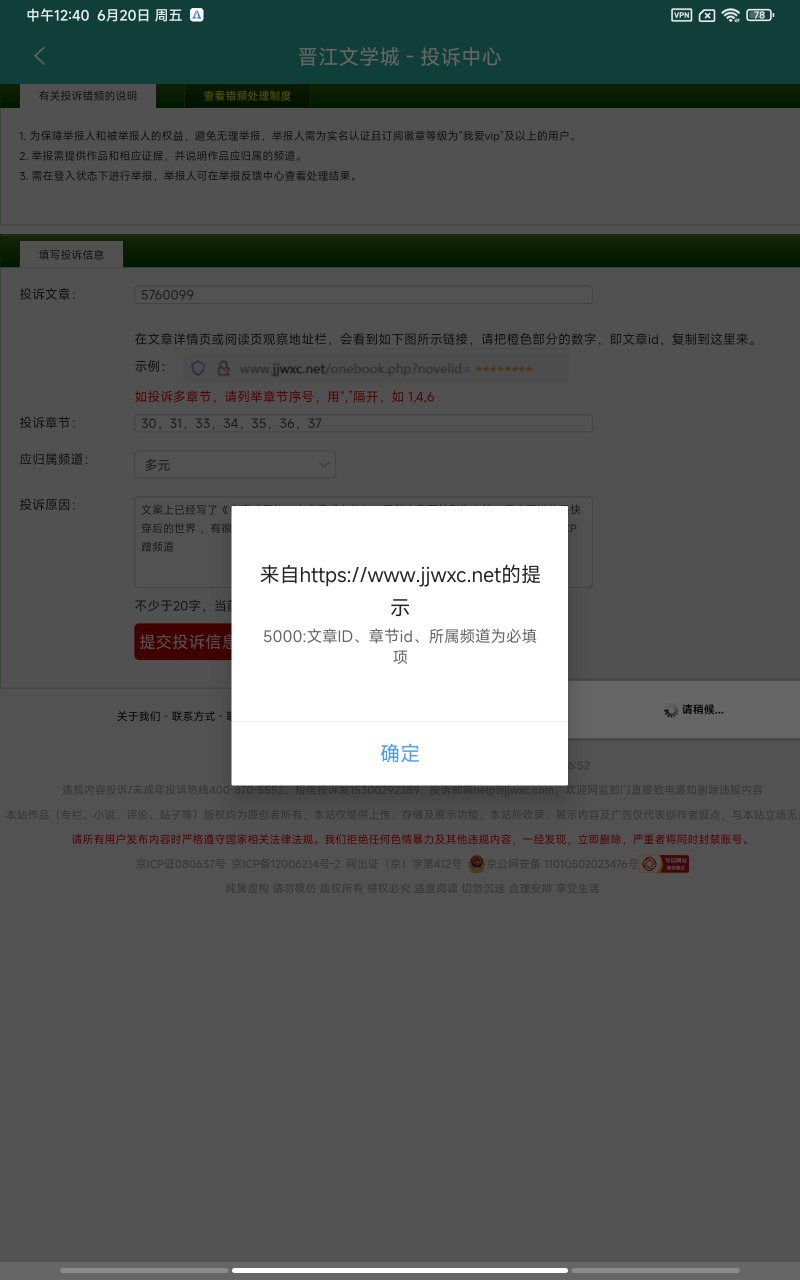Tap the shield icon in the example URL
Image resolution: width=800 pixels, height=1280 pixels.
(x=198, y=368)
